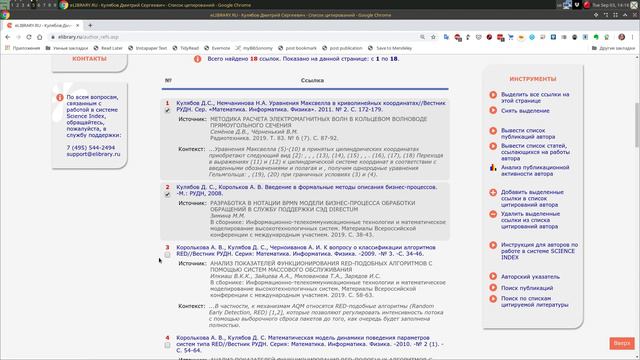
Task: Go back with the browser back arrow
Action: point(8,37)
